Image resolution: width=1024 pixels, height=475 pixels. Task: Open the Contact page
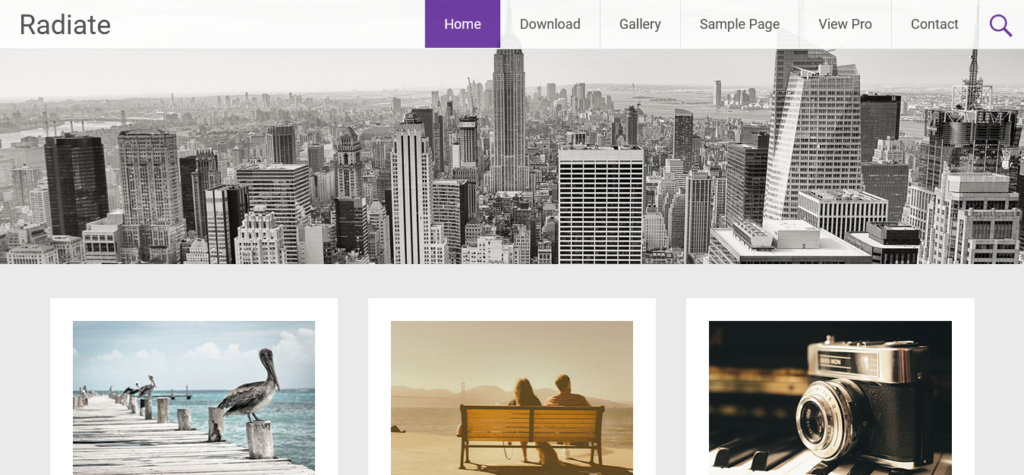(934, 24)
